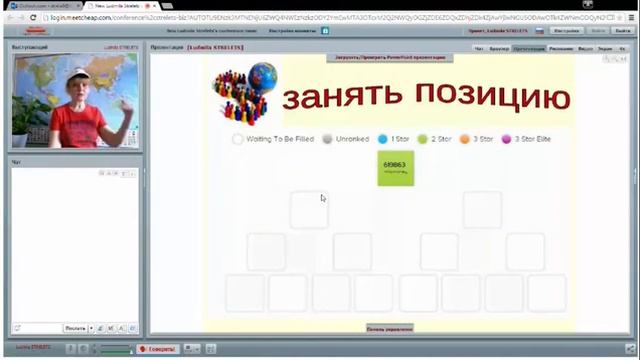This screenshot has width=640, height=360.
Task: Click the 'занять позицию' slide title
Action: (426, 97)
